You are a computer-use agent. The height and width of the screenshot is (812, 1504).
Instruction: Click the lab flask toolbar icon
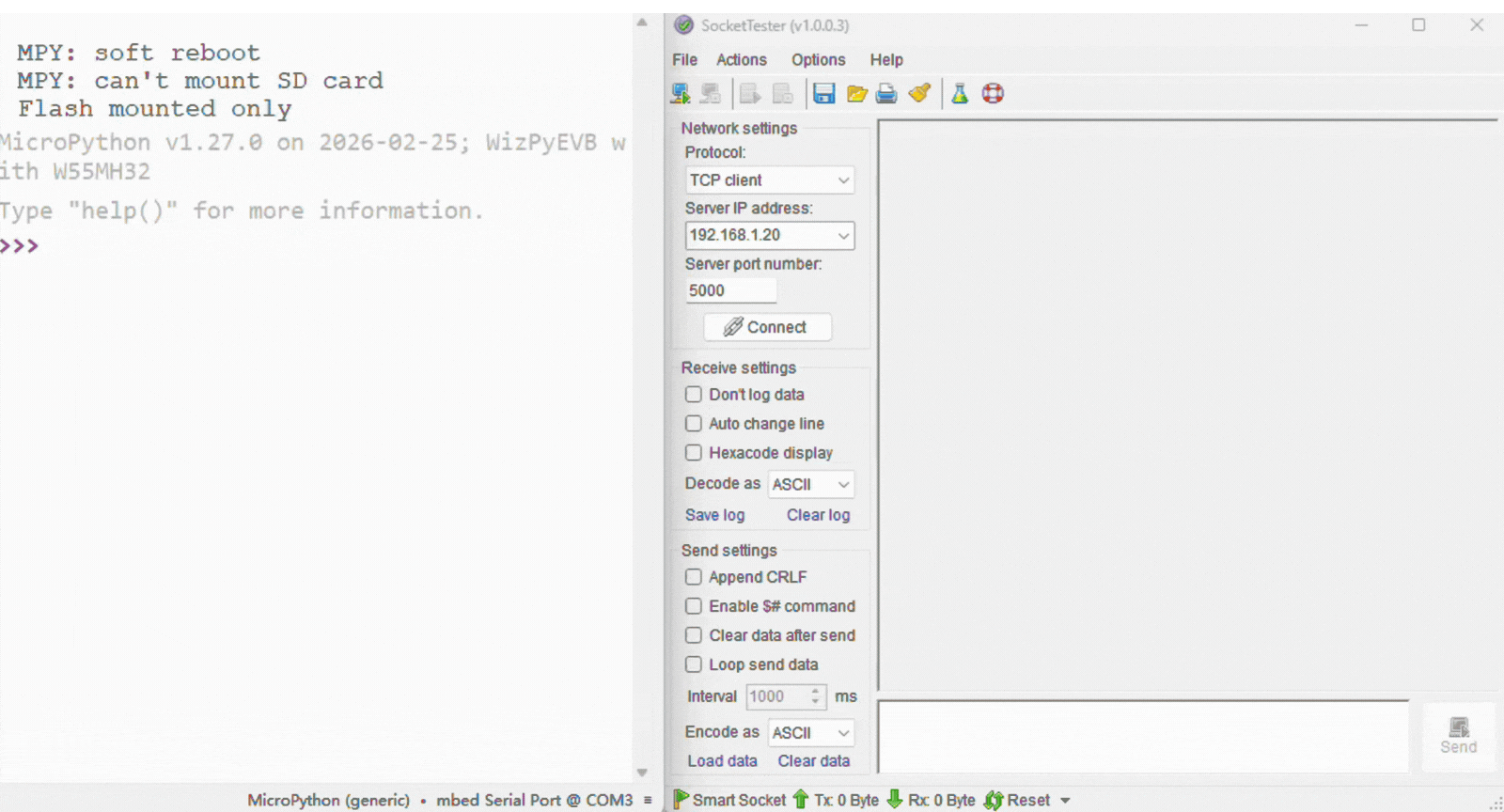click(x=960, y=93)
